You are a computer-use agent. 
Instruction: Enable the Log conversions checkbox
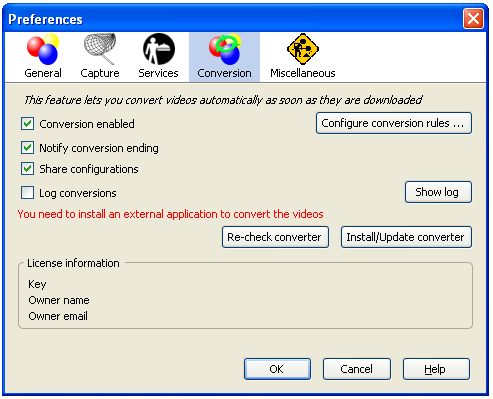pyautogui.click(x=27, y=193)
